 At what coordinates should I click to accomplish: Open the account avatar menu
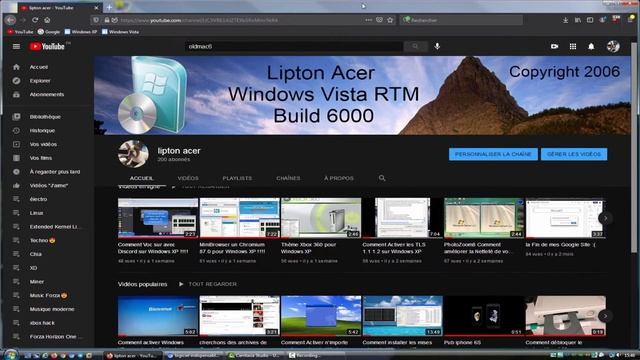613,47
